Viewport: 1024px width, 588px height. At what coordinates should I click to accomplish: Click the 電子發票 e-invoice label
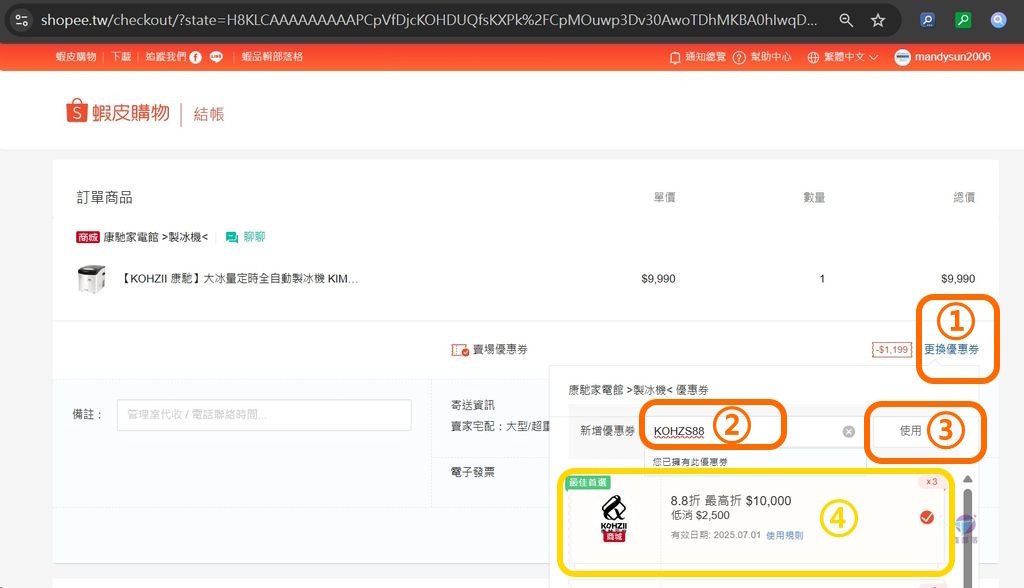[x=473, y=472]
